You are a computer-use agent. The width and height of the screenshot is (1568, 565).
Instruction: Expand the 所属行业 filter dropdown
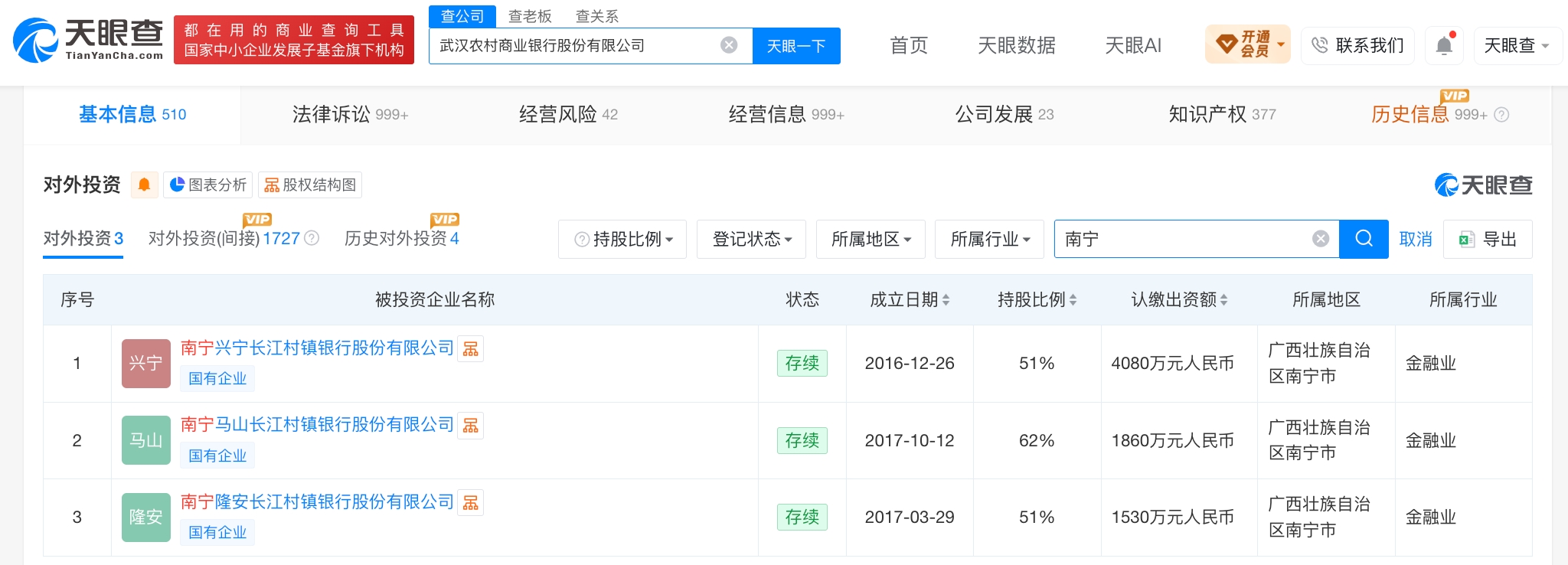click(x=990, y=239)
